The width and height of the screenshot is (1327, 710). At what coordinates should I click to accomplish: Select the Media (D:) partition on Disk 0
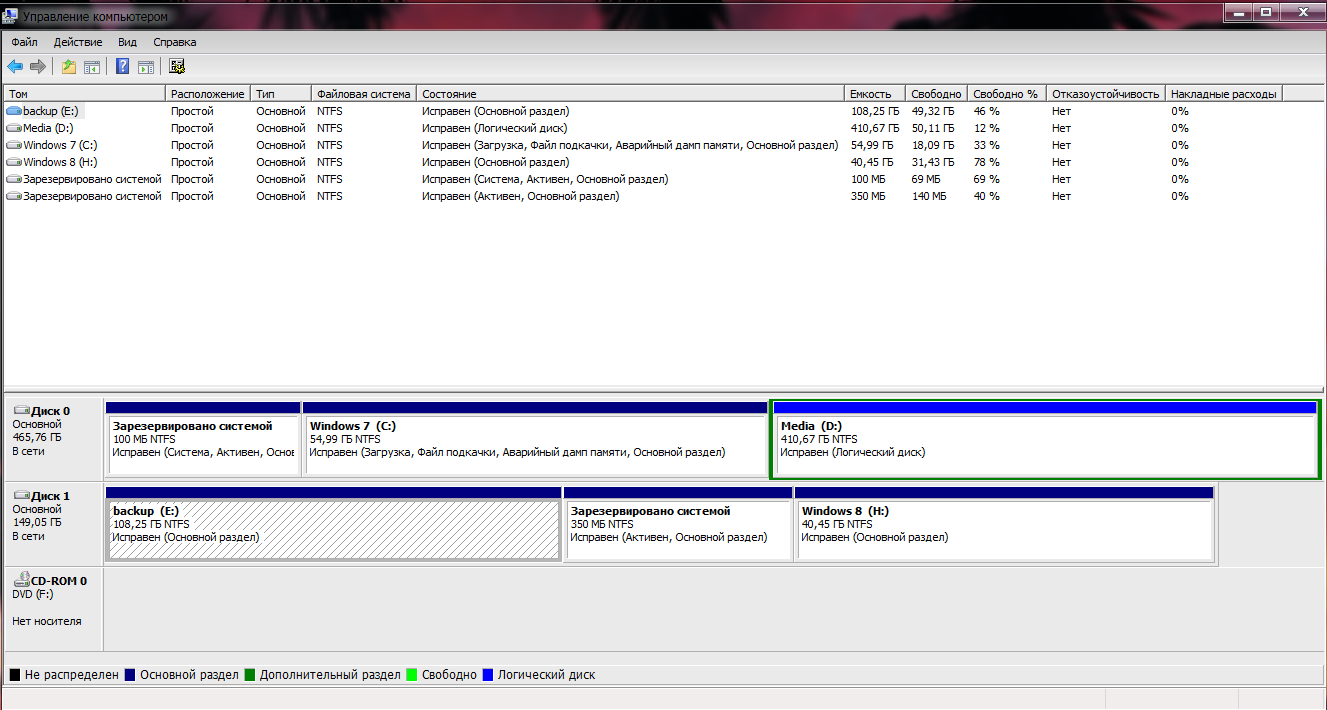coord(1045,439)
